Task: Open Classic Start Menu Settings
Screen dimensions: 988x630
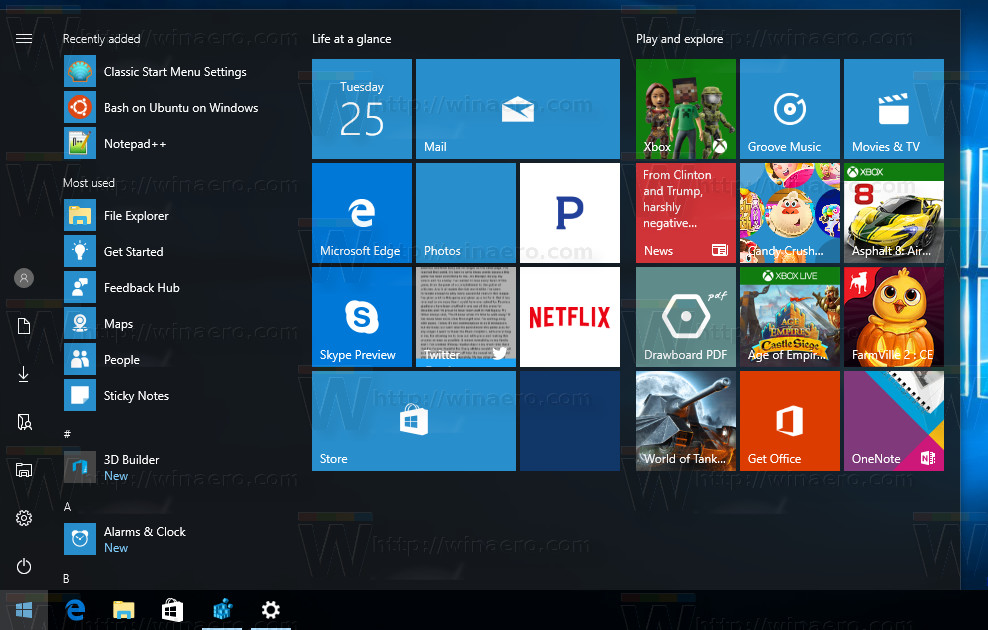Action: (174, 71)
